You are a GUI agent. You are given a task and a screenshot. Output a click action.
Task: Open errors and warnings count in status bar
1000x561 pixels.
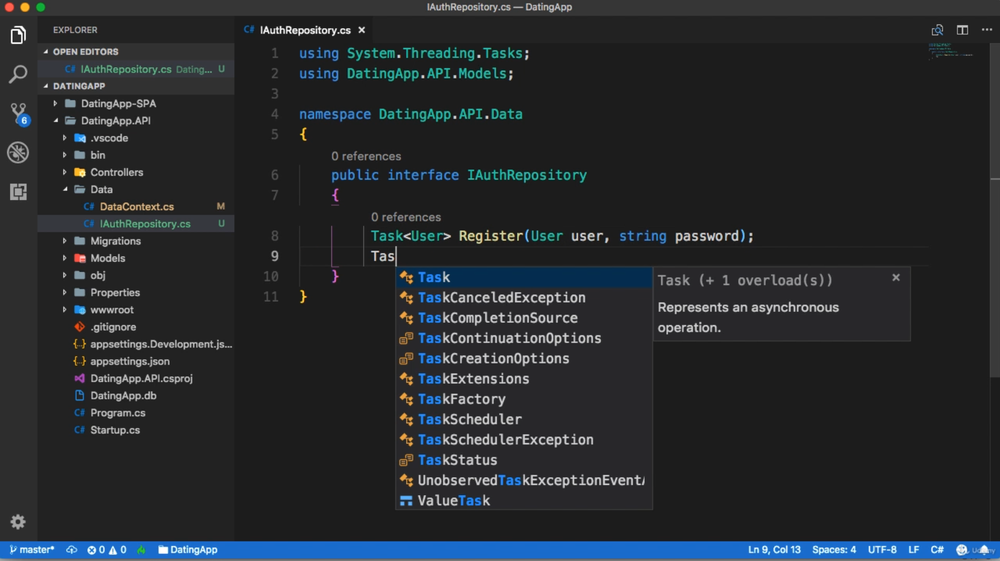click(107, 550)
